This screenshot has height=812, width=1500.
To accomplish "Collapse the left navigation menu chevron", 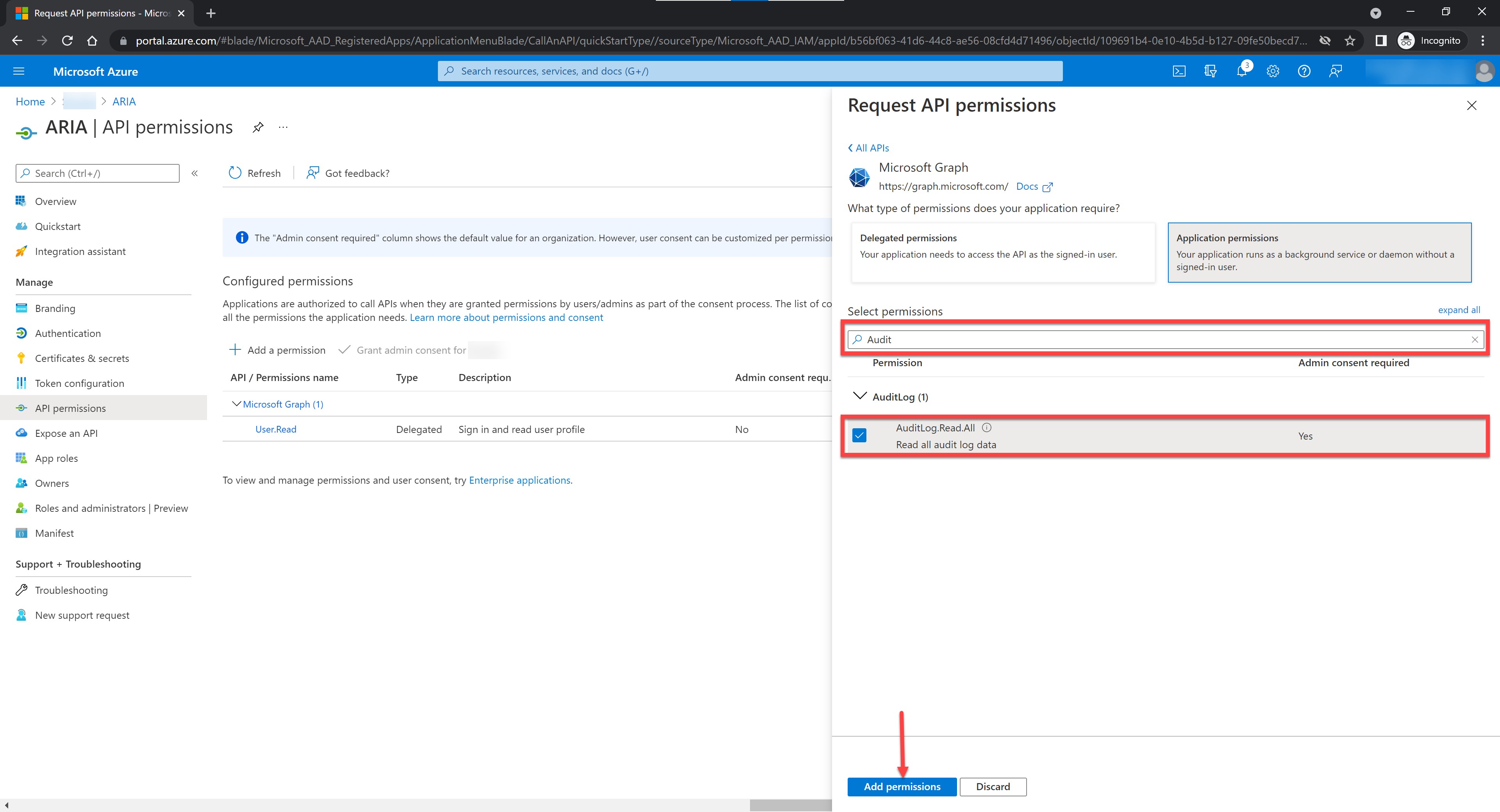I will click(195, 173).
